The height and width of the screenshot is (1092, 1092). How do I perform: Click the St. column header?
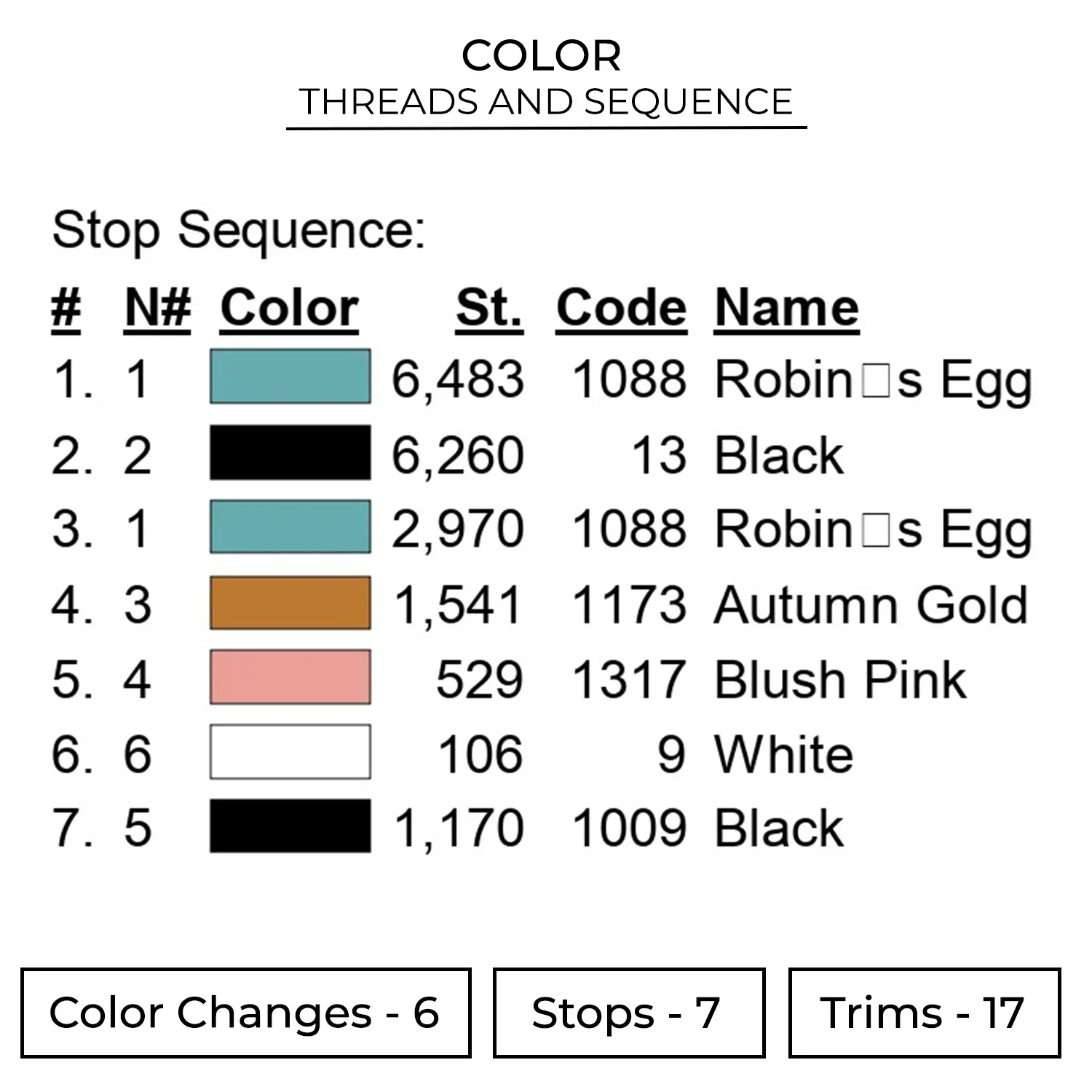pos(489,309)
